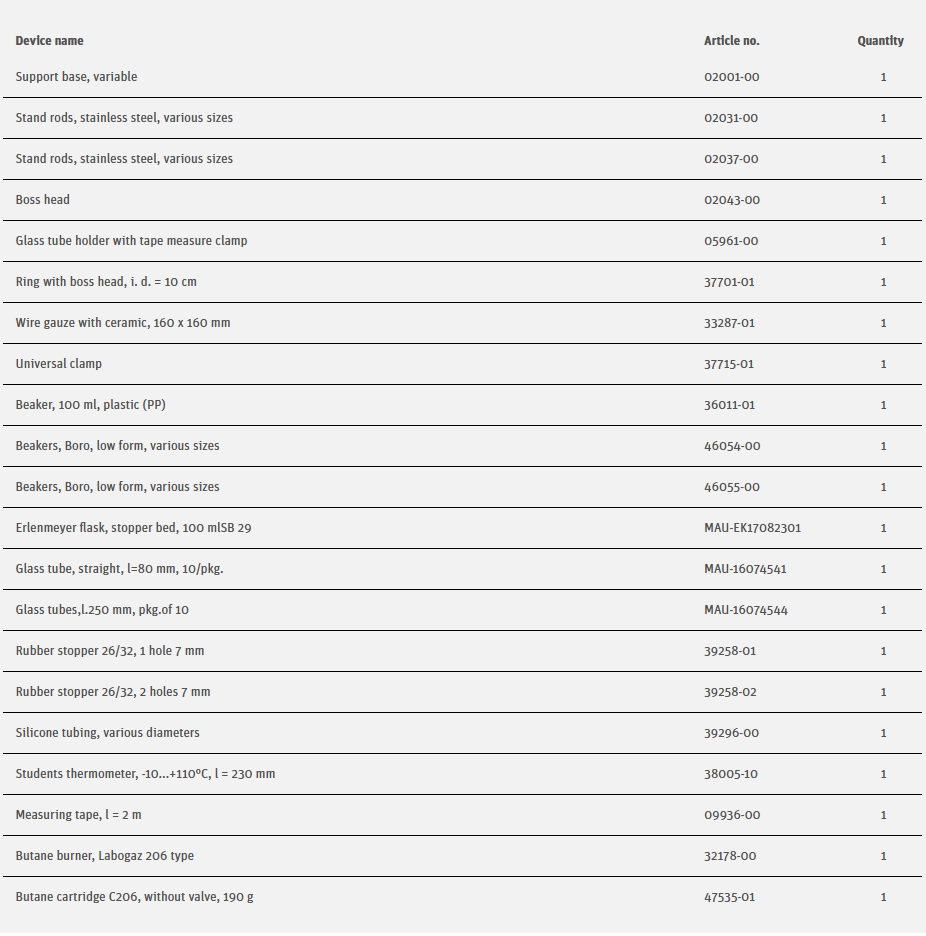Click the Quantity column header

(x=880, y=41)
